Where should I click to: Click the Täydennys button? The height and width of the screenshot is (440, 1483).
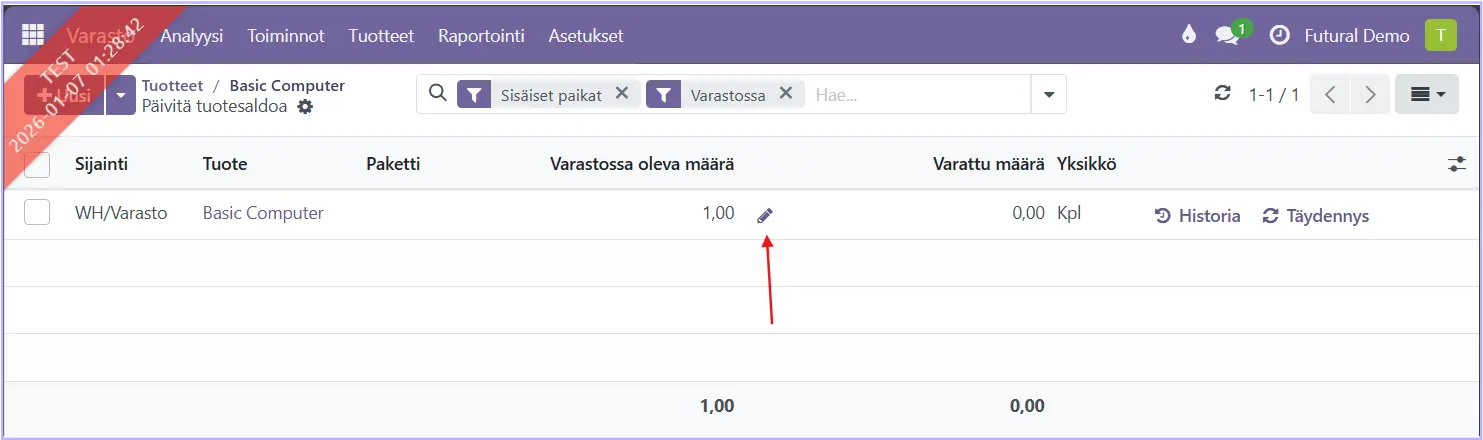point(1316,216)
